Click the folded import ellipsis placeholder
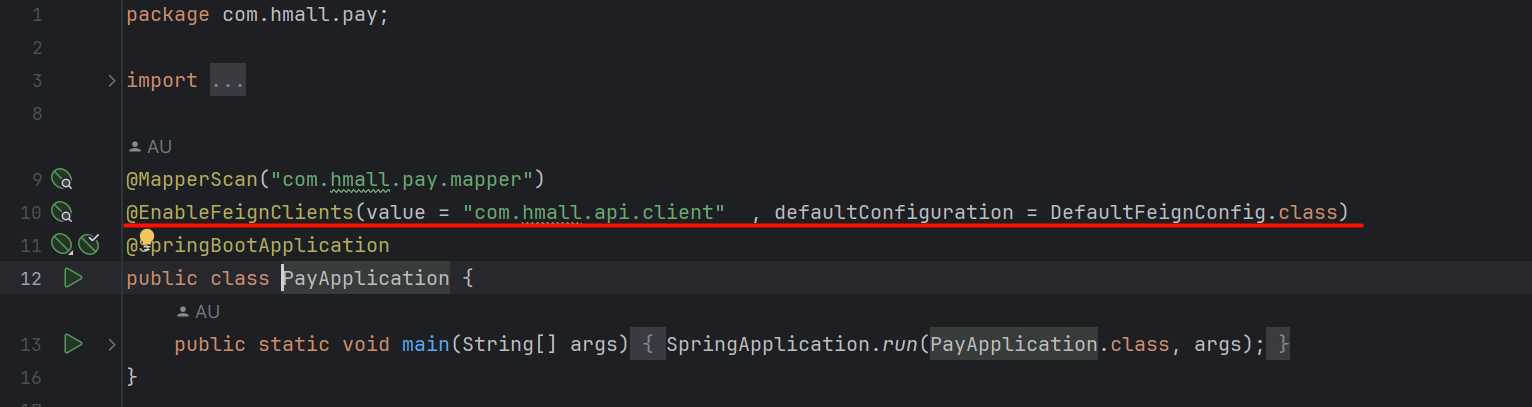Viewport: 1532px width, 407px height. pyautogui.click(x=228, y=81)
